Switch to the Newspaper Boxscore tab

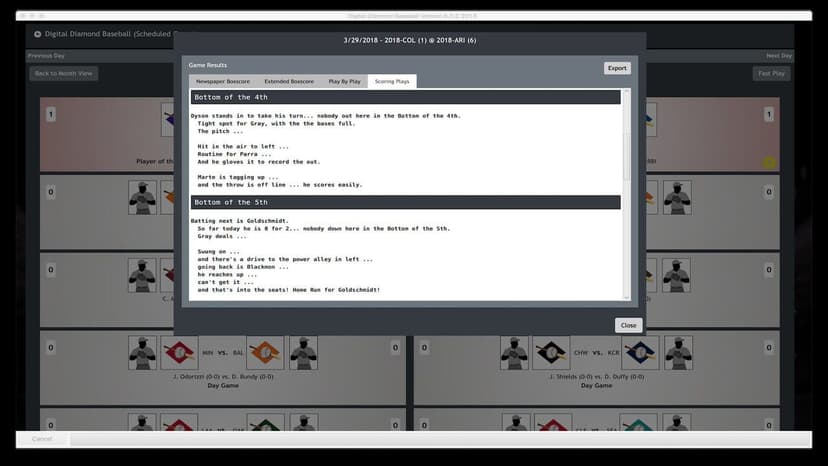[223, 81]
